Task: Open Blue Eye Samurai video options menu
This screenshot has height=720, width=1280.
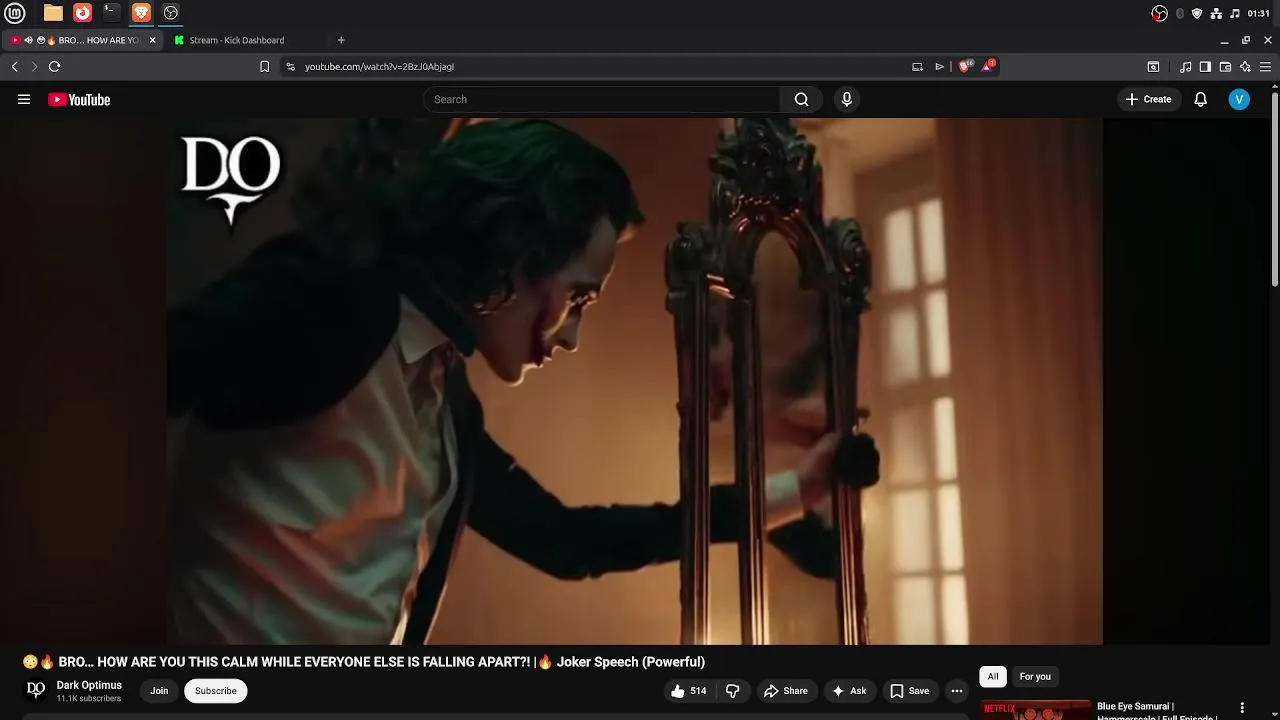Action: click(1242, 708)
